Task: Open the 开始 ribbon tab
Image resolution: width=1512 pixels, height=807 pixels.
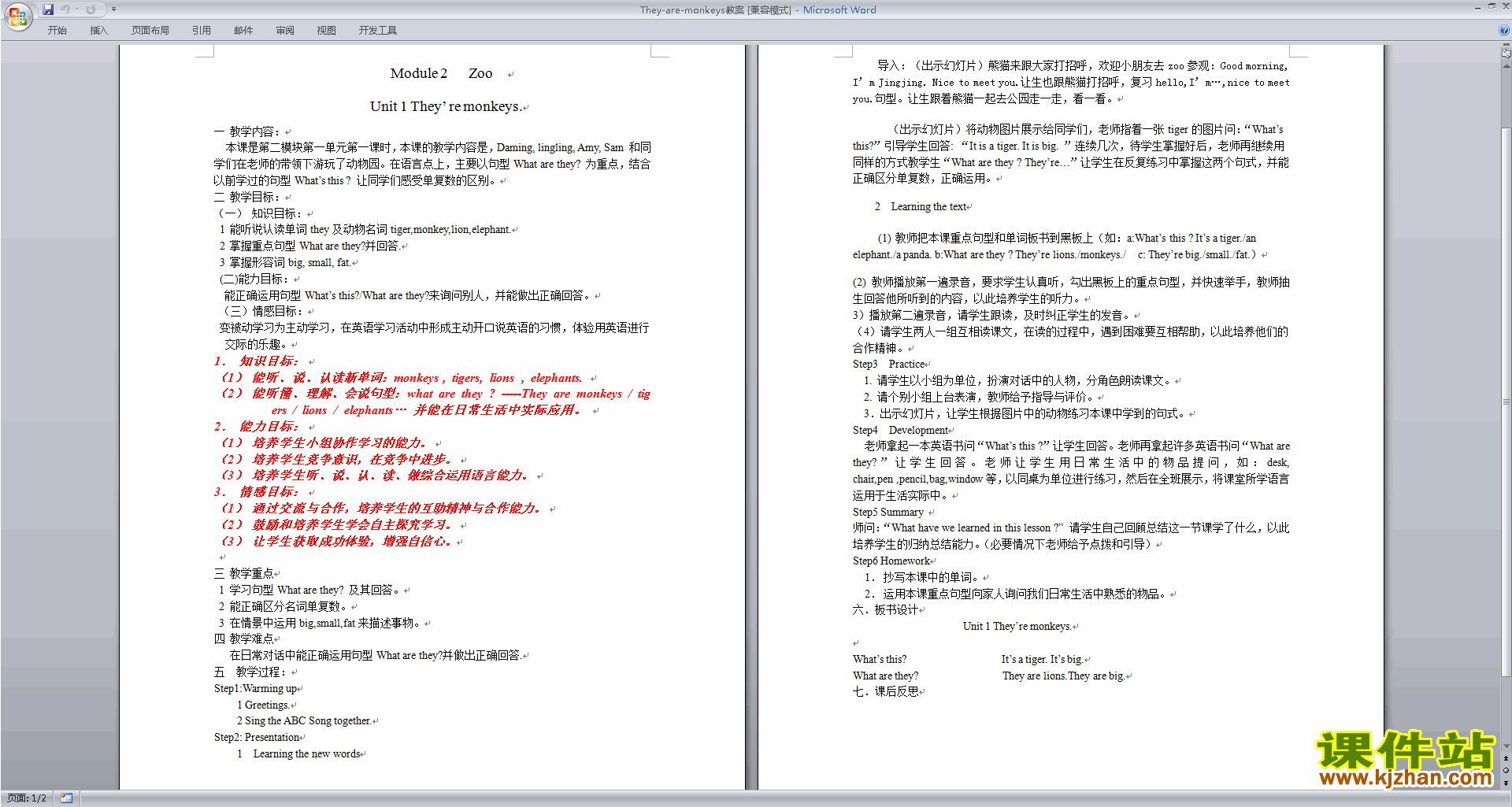Action: 57,30
